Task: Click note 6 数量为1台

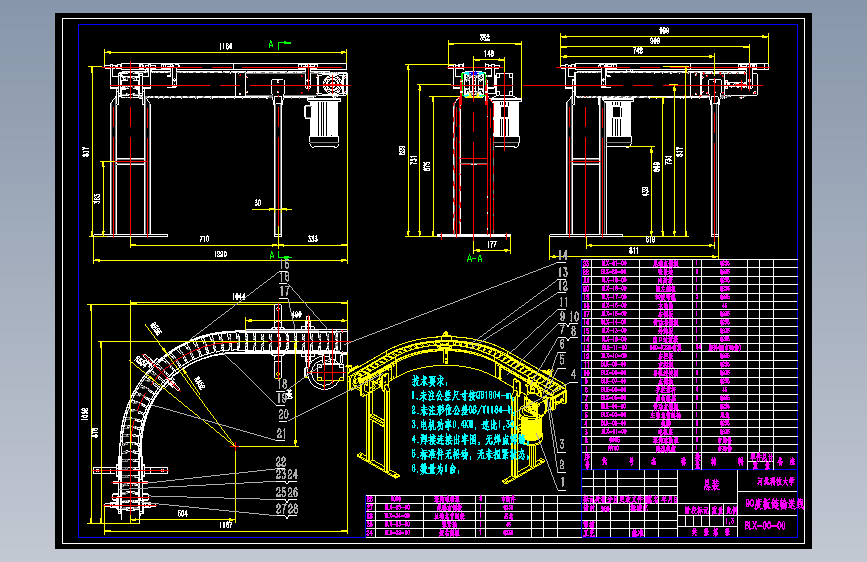Action: [436, 469]
